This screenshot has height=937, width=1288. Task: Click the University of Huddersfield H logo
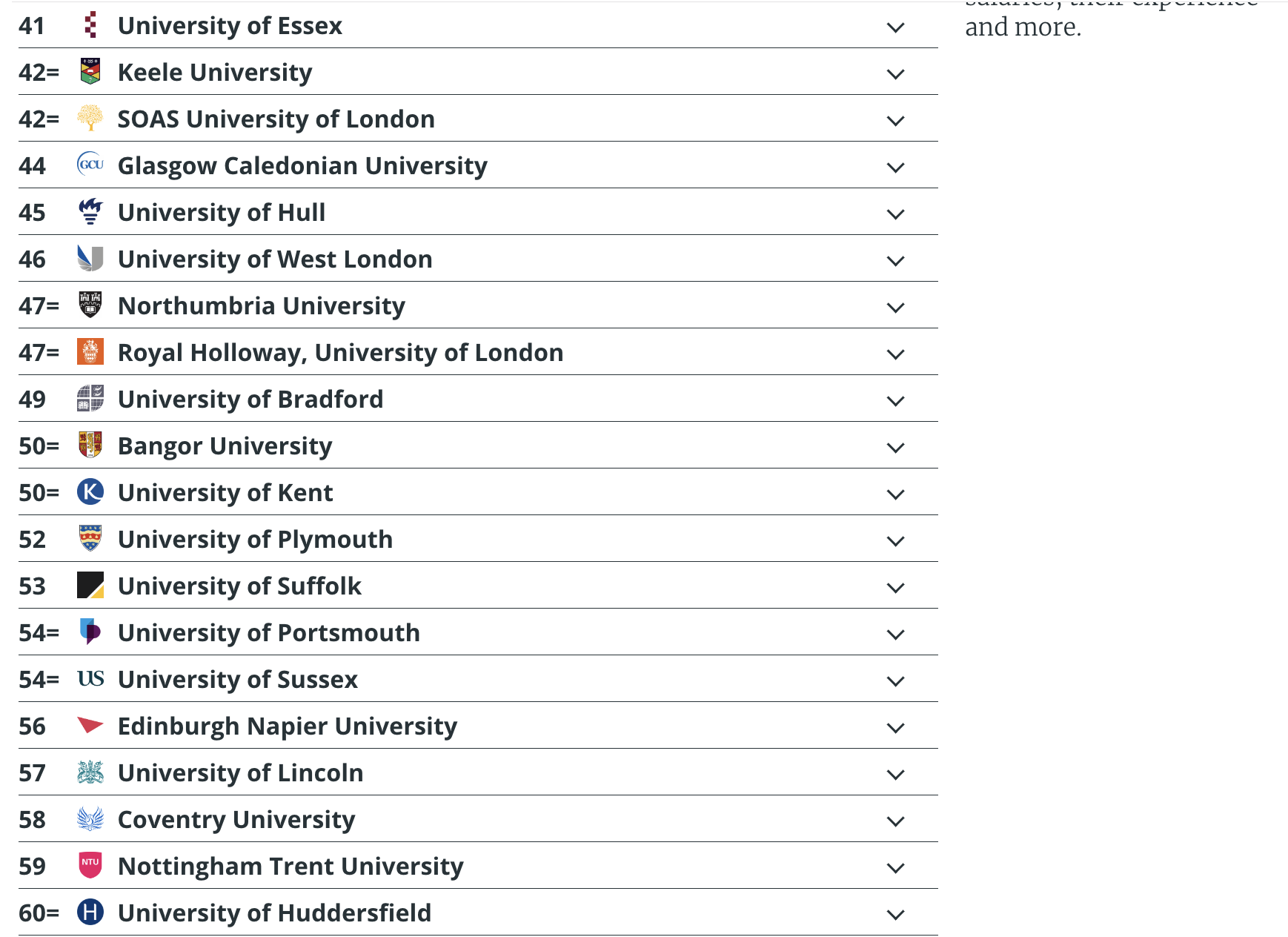click(90, 913)
